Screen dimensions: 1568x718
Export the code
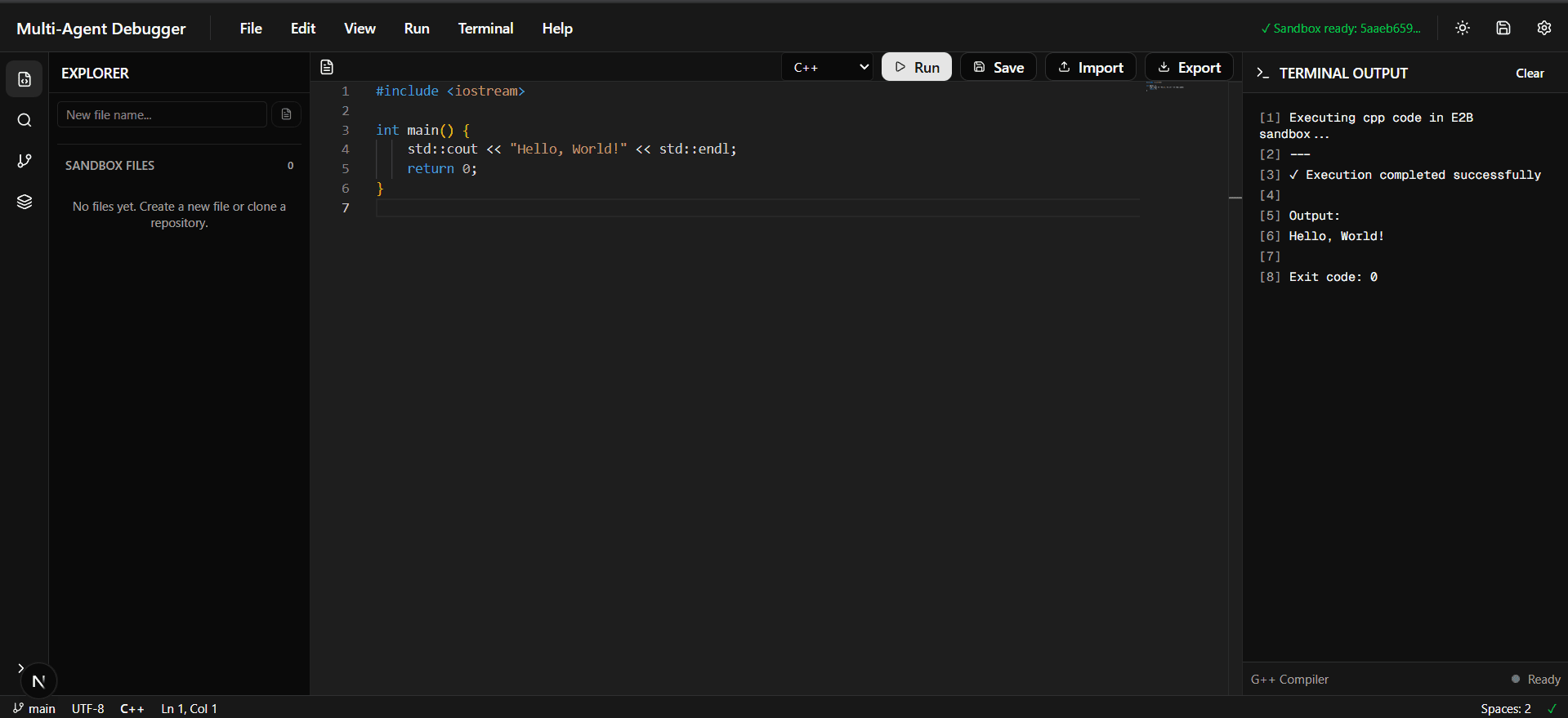click(1190, 67)
